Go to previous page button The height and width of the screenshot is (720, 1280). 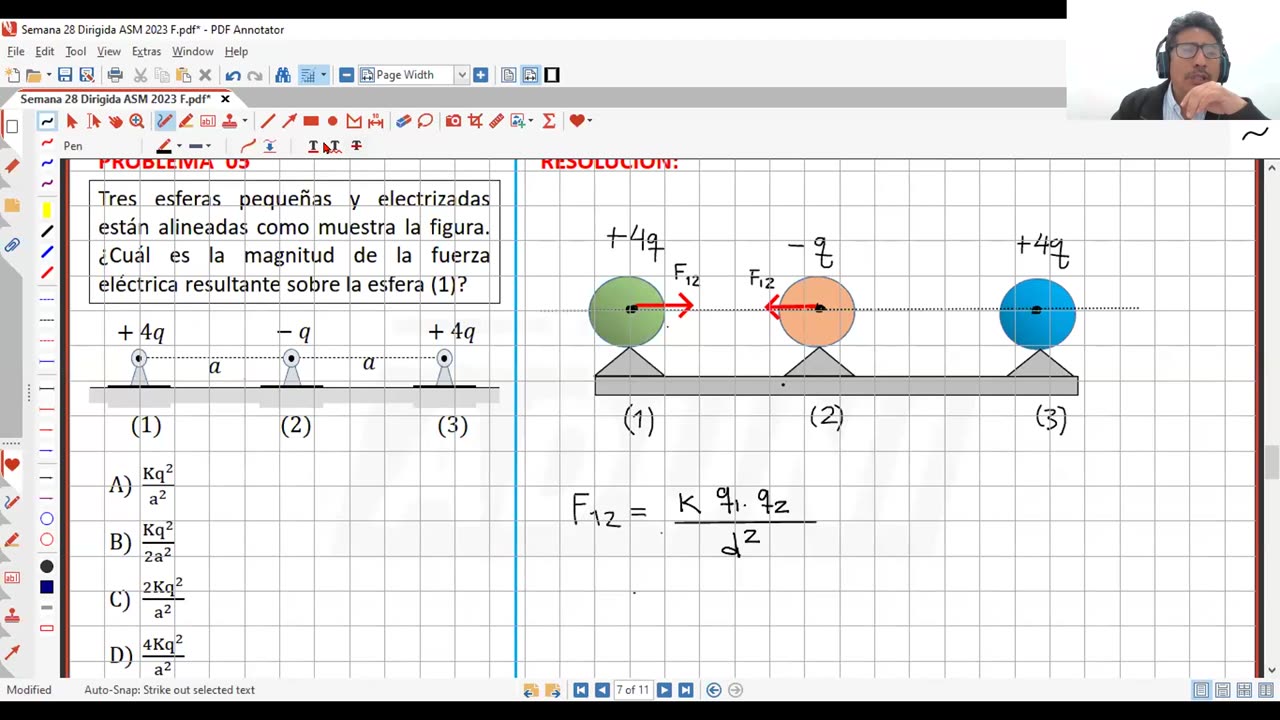tap(602, 690)
